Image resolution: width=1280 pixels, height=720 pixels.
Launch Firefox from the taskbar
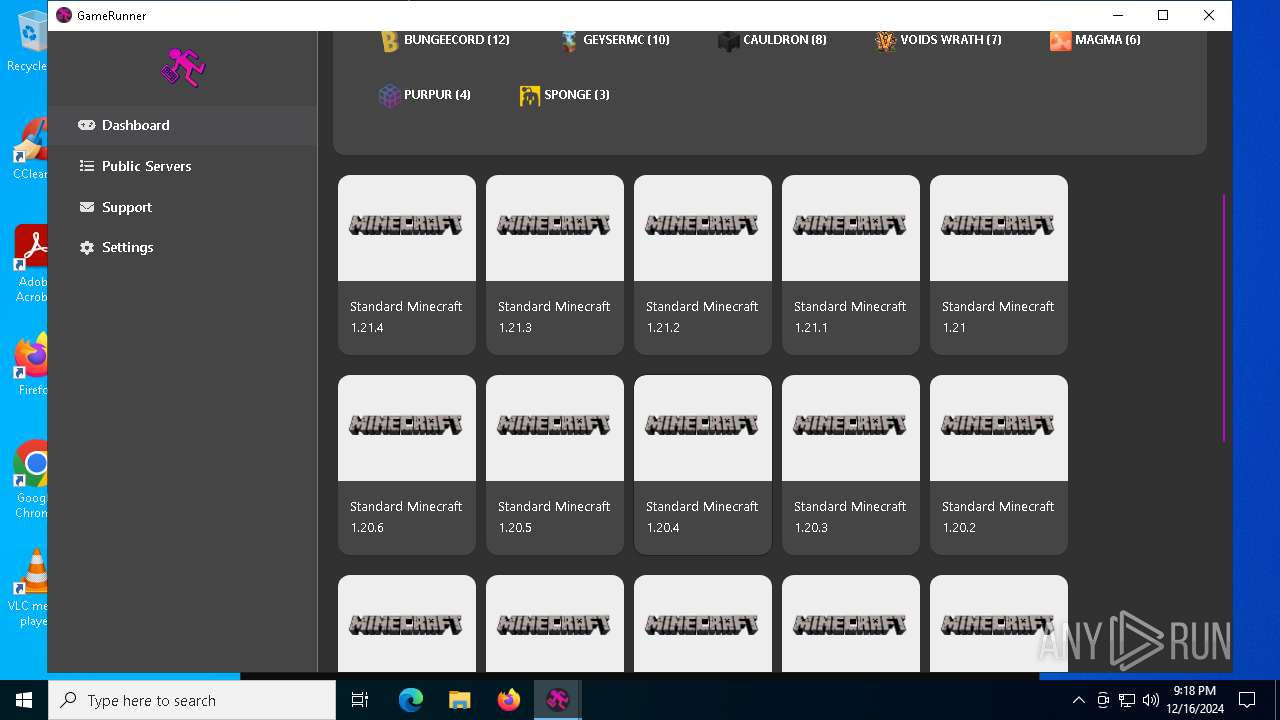click(x=508, y=700)
